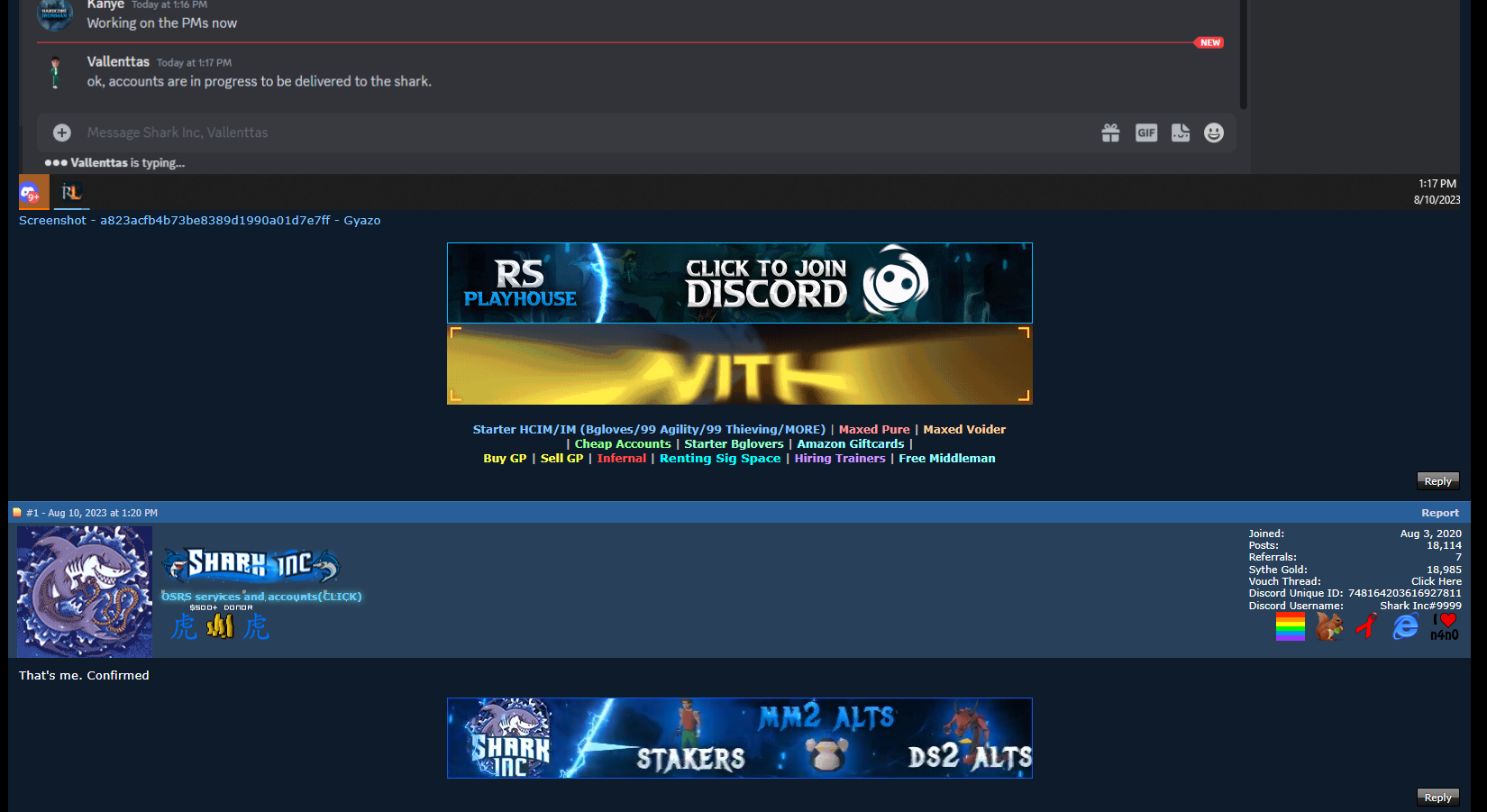Viewport: 1487px width, 812px height.
Task: Click the Buy GP link in the signature
Action: (504, 458)
